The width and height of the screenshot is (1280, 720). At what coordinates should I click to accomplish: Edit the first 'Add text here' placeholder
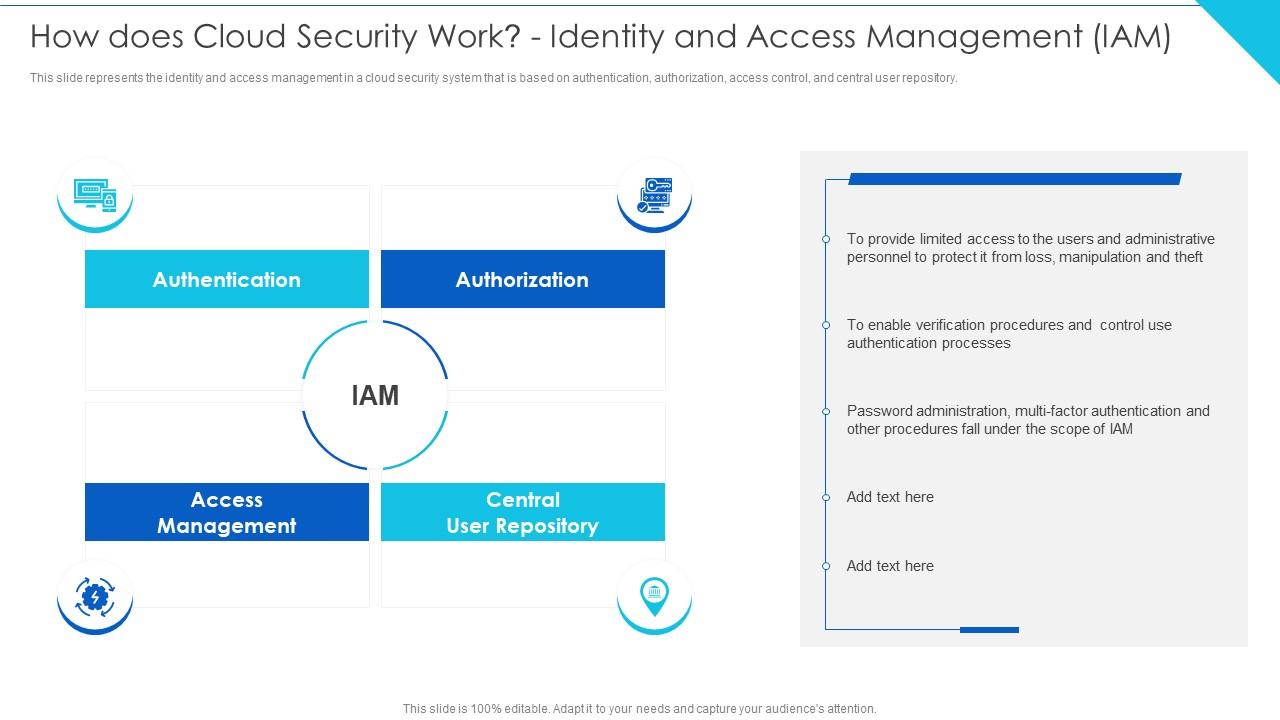890,497
